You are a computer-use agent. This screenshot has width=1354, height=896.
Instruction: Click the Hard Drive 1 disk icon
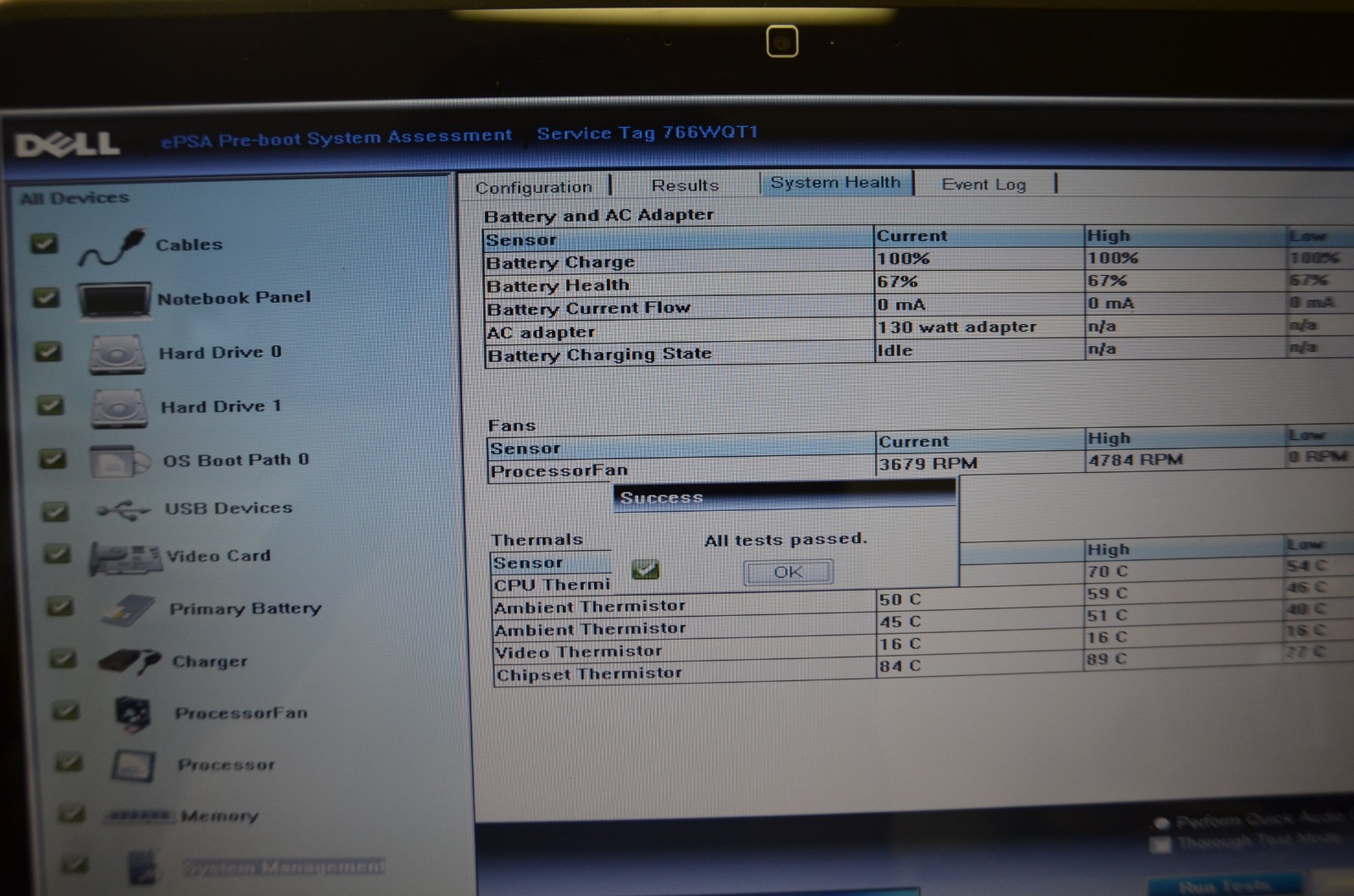(x=119, y=408)
